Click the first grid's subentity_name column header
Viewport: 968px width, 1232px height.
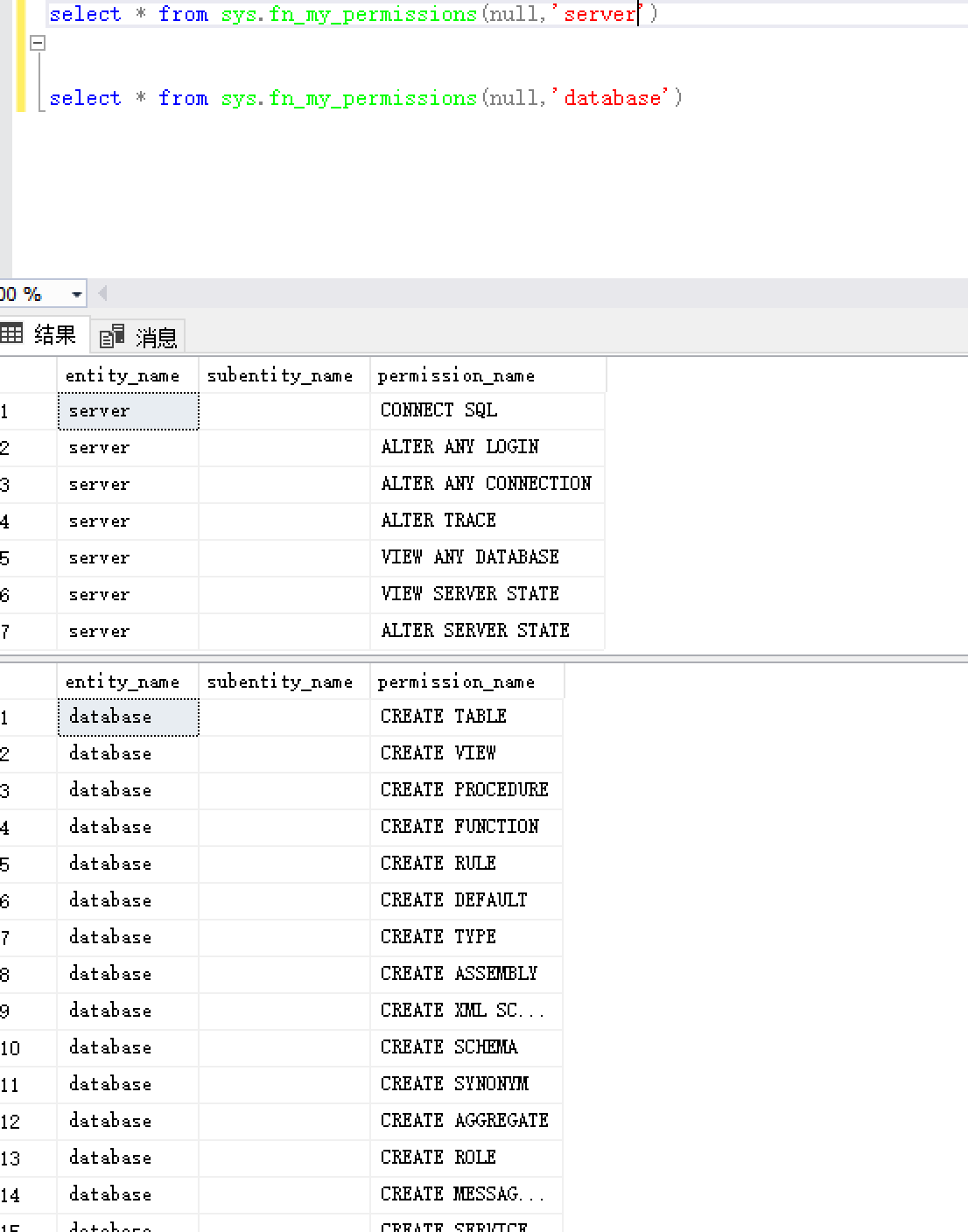click(x=284, y=375)
